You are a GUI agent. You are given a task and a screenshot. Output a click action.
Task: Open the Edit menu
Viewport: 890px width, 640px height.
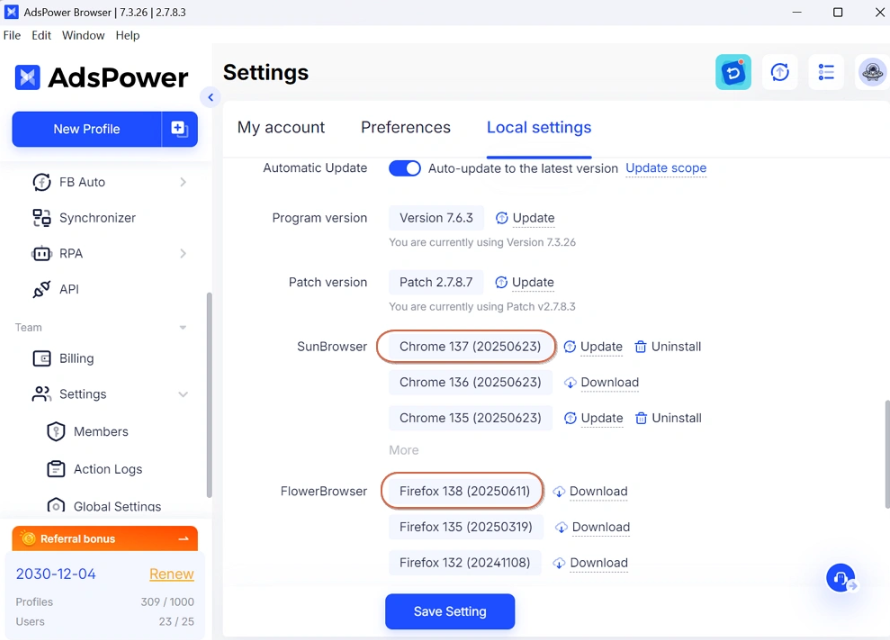41,35
